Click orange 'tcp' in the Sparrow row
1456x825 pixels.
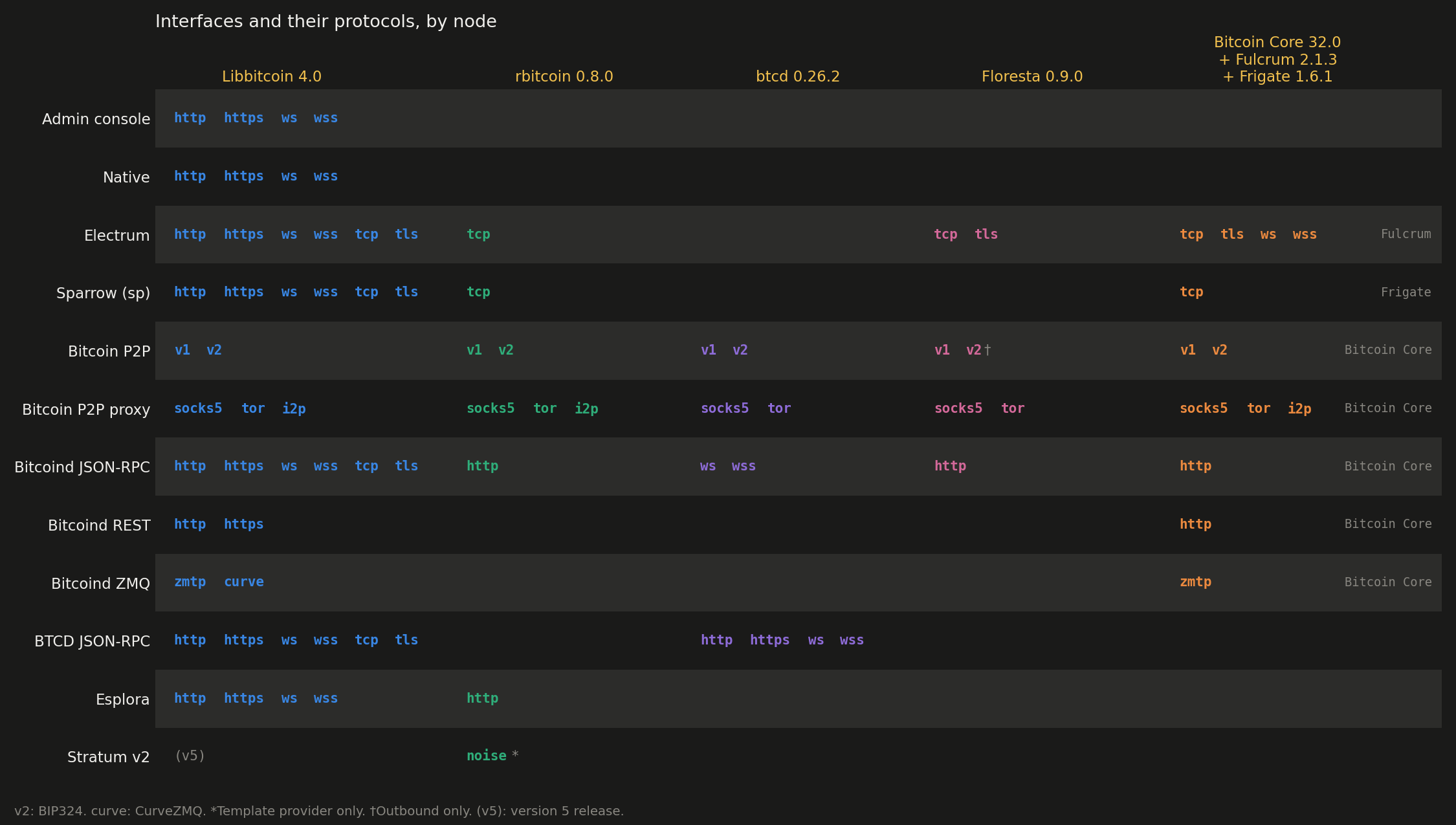[1191, 292]
